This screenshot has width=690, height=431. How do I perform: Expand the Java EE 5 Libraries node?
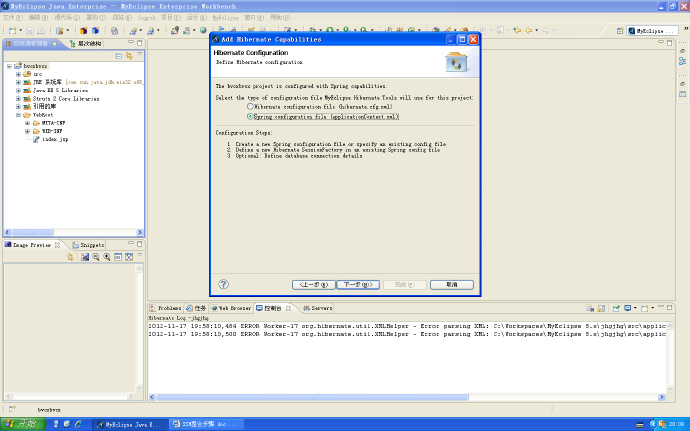(18, 90)
